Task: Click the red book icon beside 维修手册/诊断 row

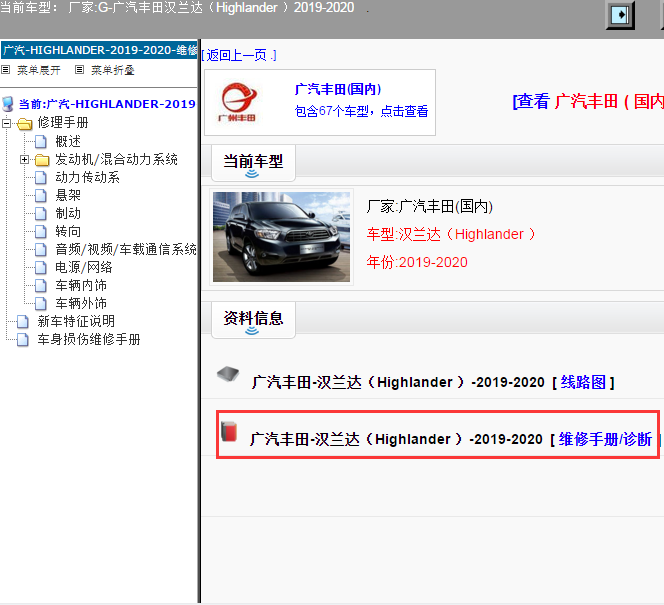Action: 229,431
